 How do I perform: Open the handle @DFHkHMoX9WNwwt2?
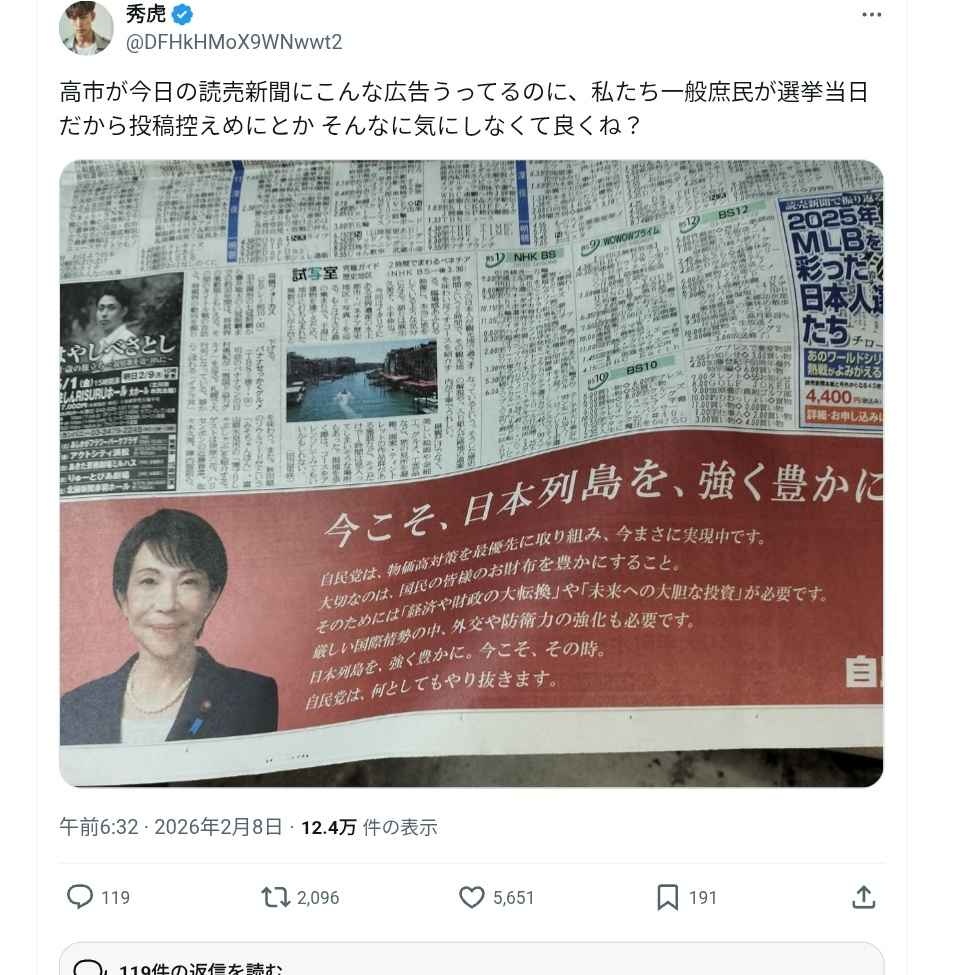pos(234,42)
